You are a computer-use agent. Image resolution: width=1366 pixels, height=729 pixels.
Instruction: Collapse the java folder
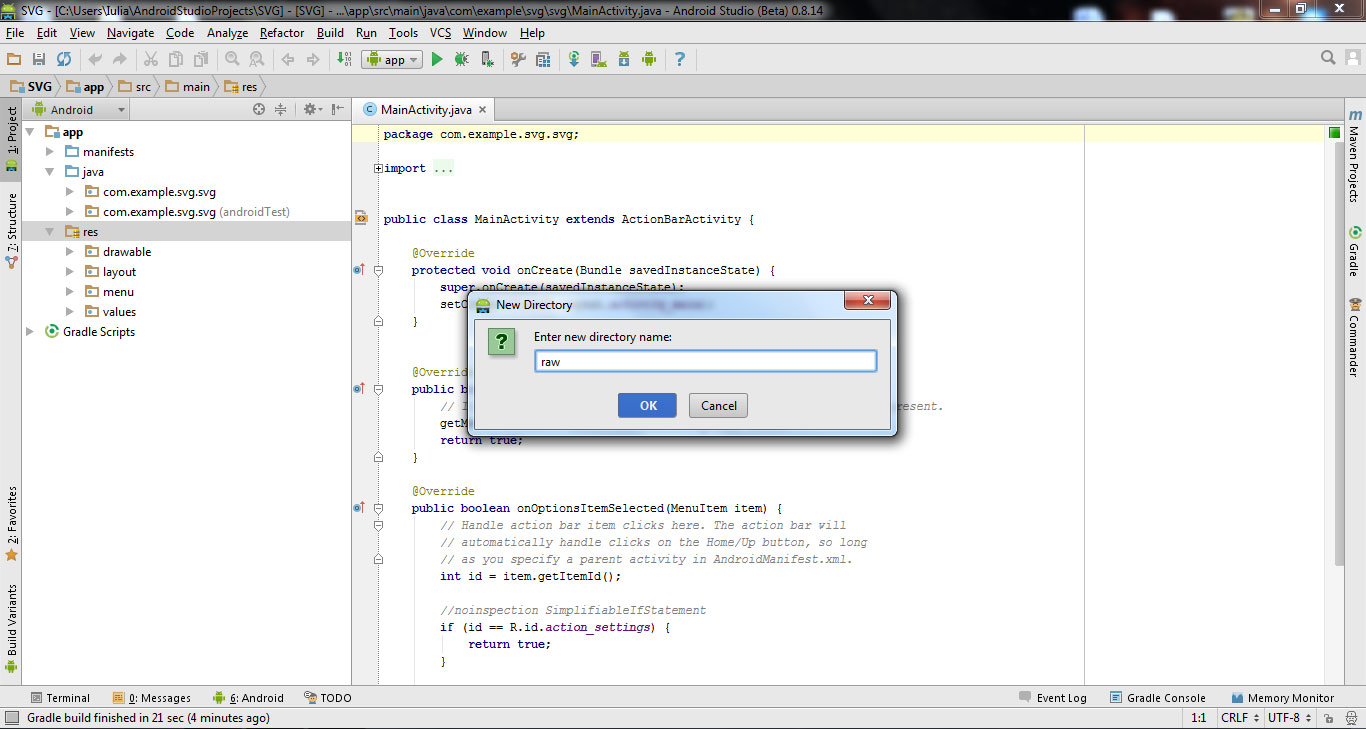point(50,172)
